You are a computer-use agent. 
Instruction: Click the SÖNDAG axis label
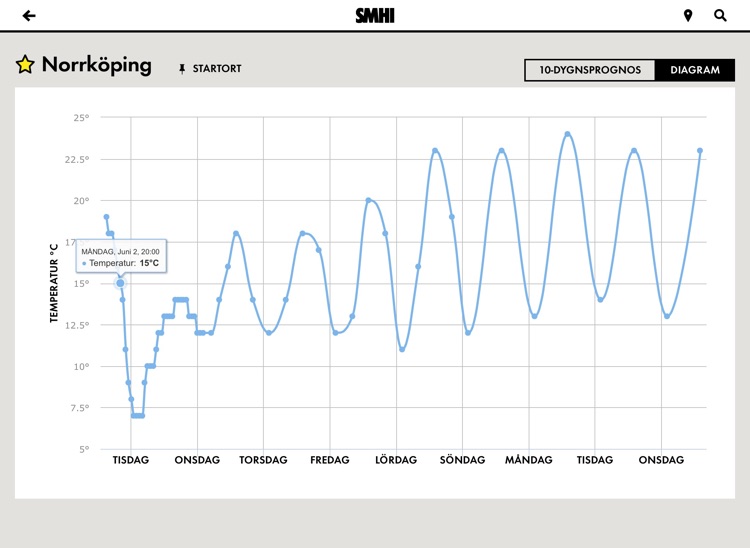pos(463,460)
